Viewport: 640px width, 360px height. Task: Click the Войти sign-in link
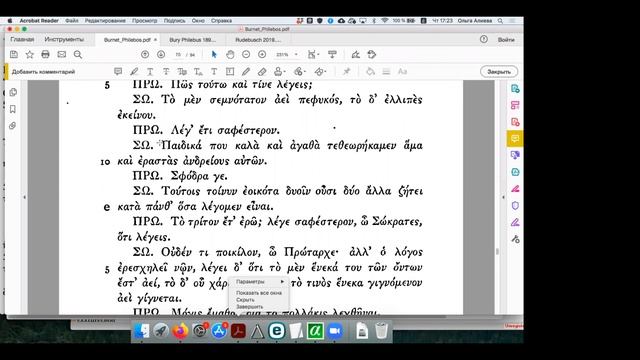click(506, 40)
